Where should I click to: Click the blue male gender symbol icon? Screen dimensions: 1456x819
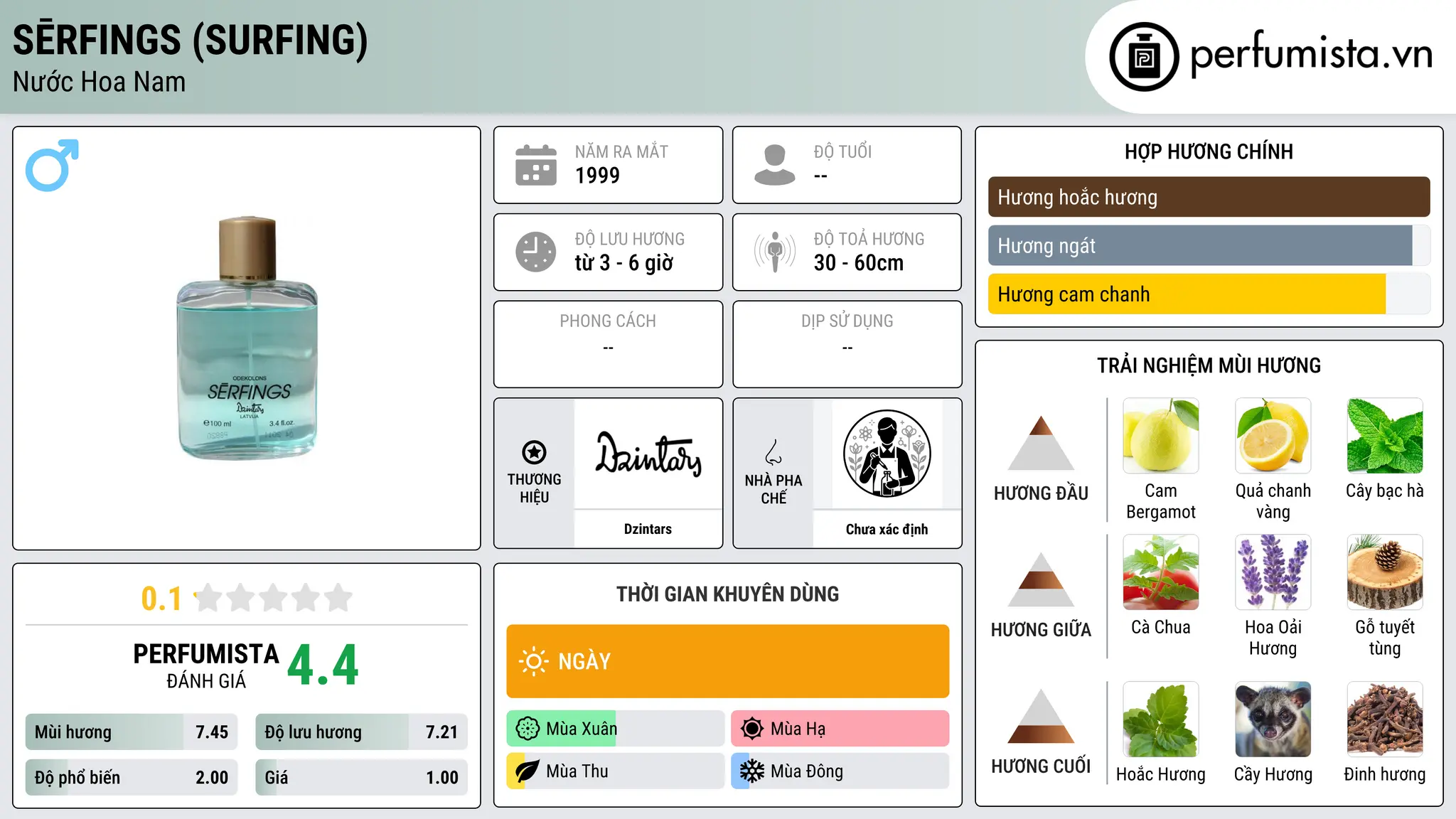52,165
